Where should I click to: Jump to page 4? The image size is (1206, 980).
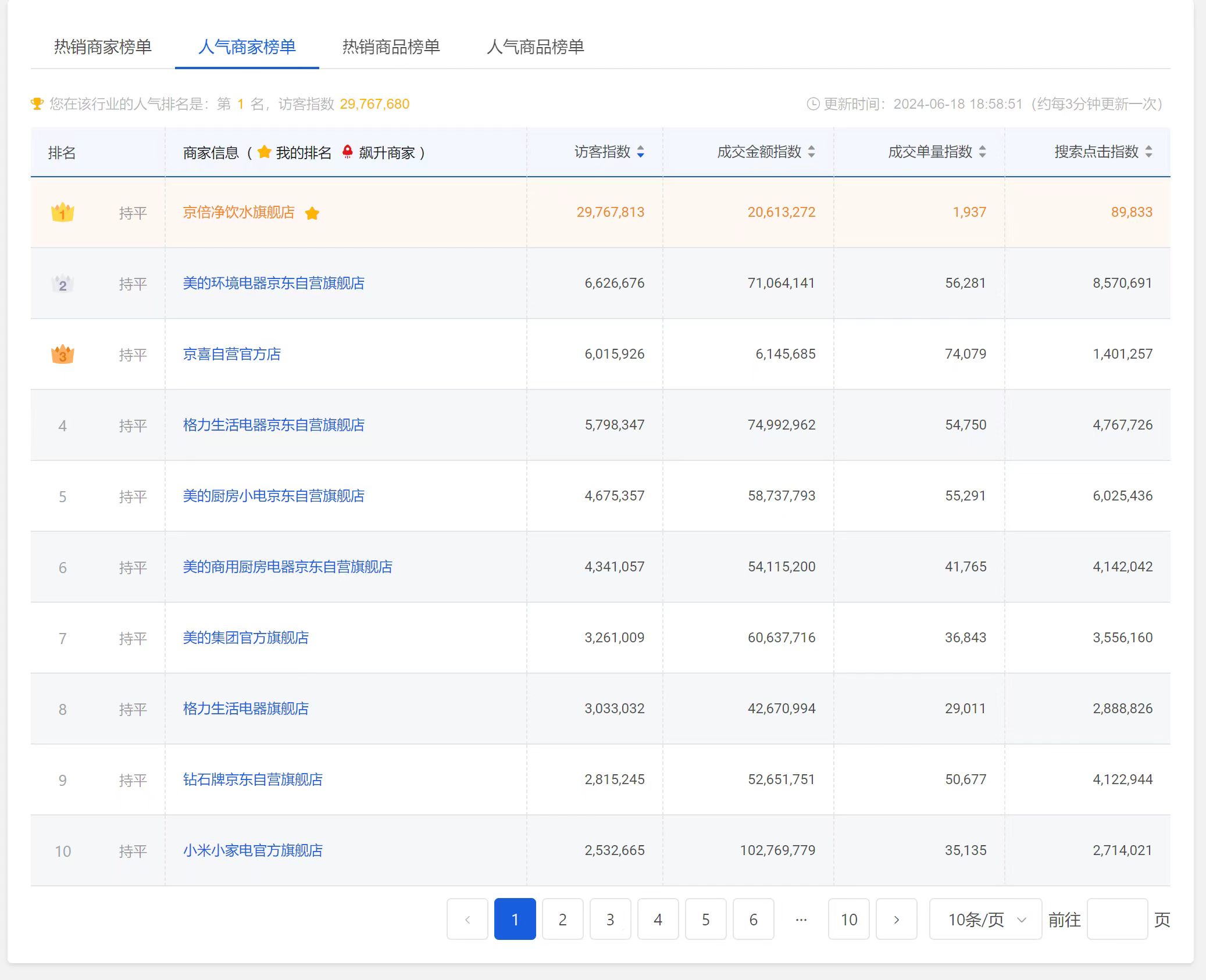[658, 919]
